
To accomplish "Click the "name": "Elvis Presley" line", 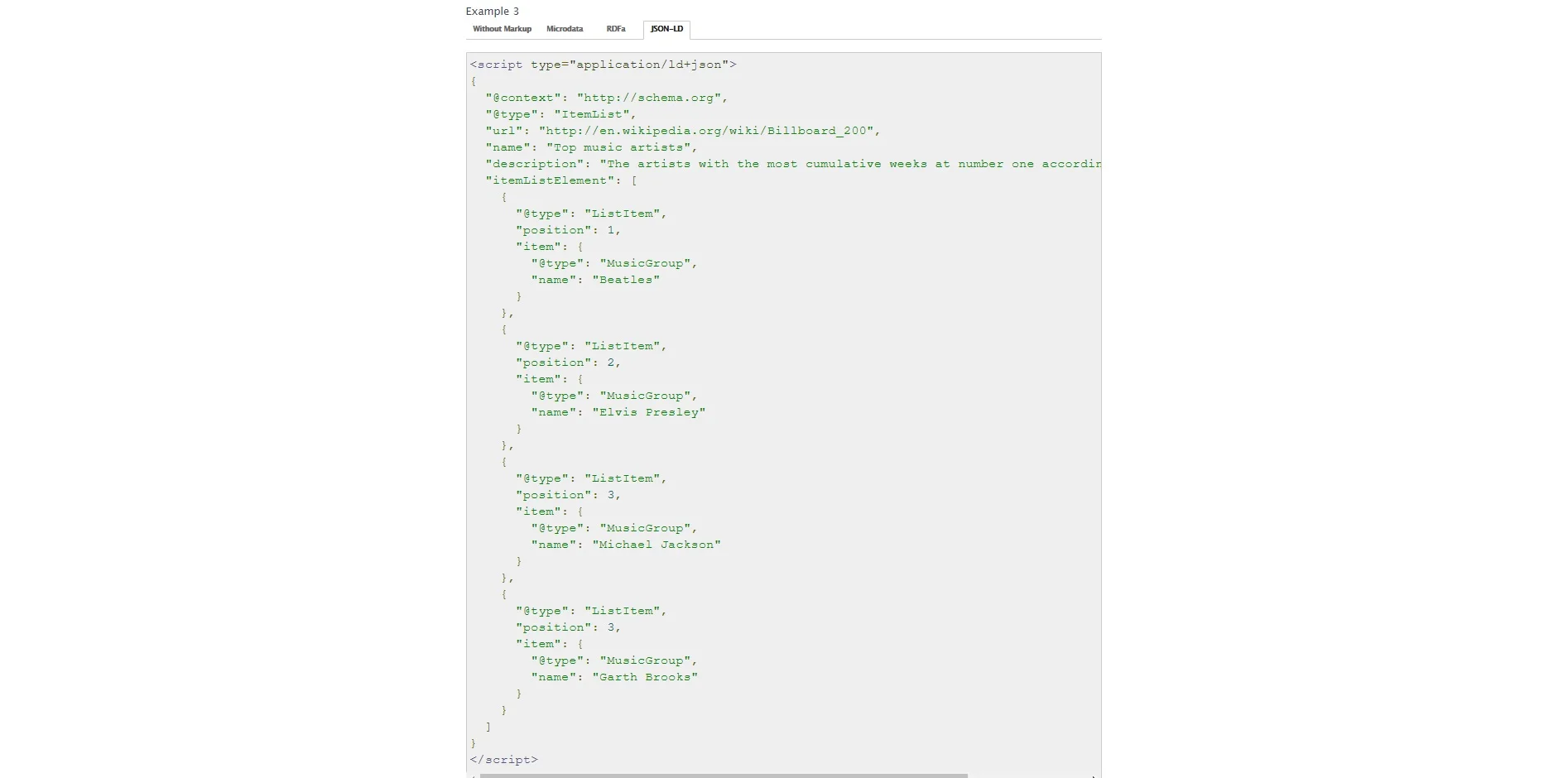I will tap(618, 412).
